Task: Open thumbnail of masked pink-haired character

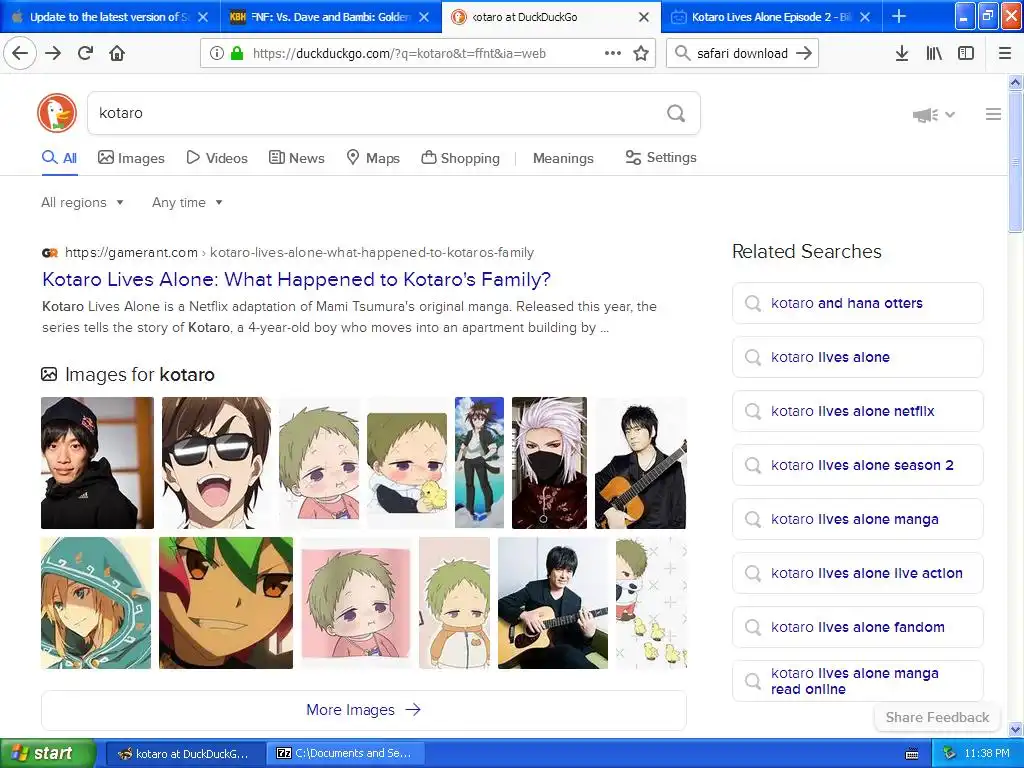Action: coord(549,462)
